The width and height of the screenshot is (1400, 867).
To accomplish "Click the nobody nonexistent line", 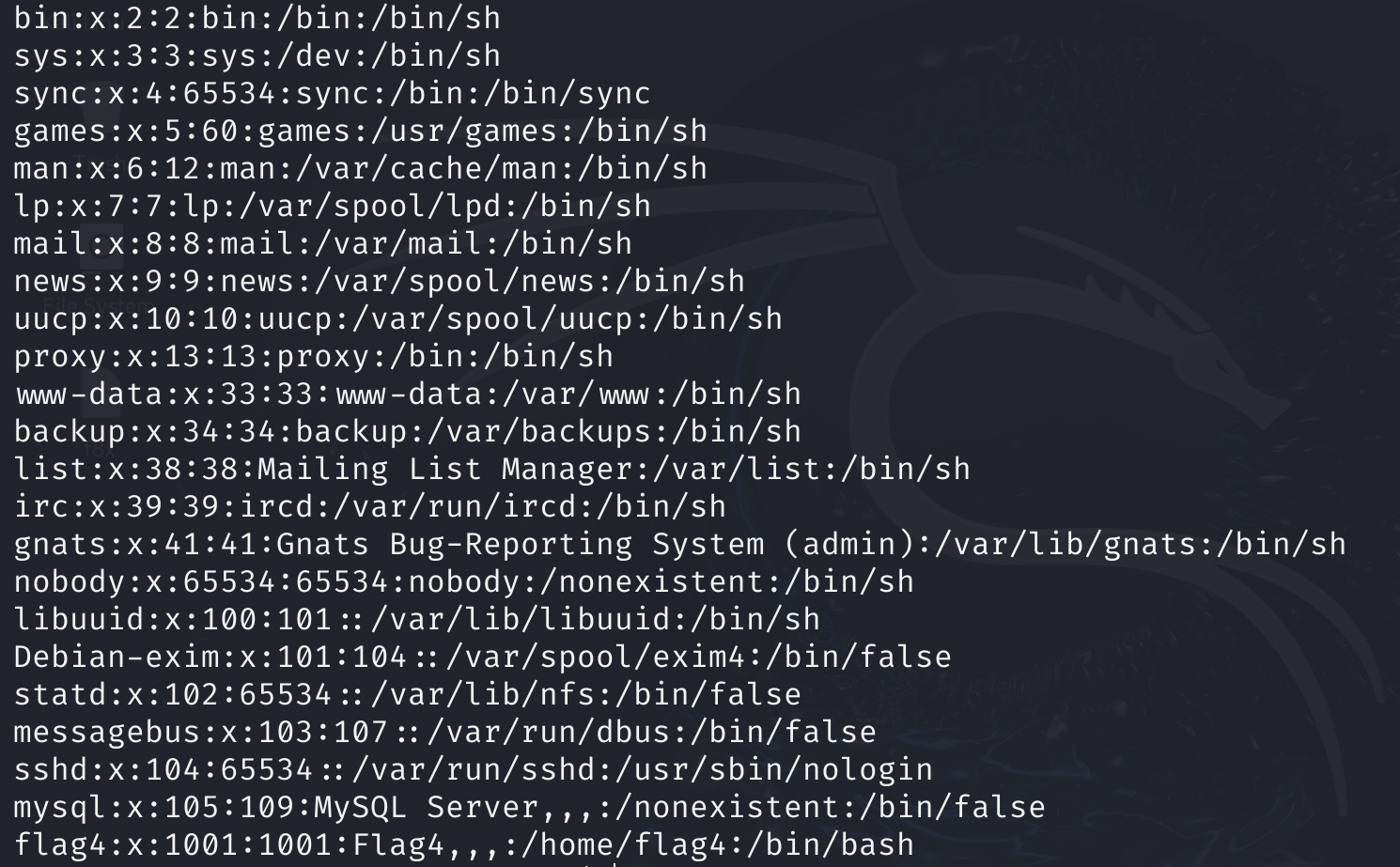I will pos(464,581).
